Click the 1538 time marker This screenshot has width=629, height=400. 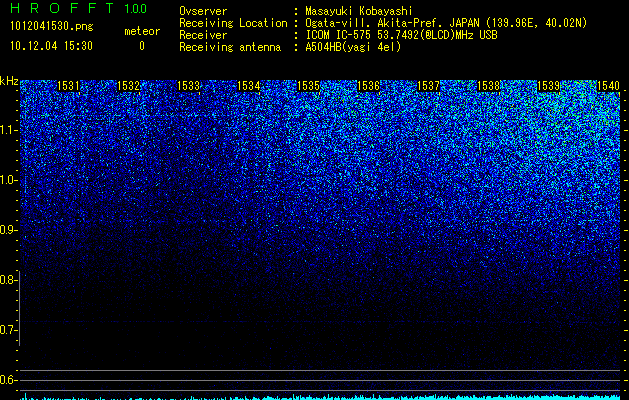tap(489, 86)
